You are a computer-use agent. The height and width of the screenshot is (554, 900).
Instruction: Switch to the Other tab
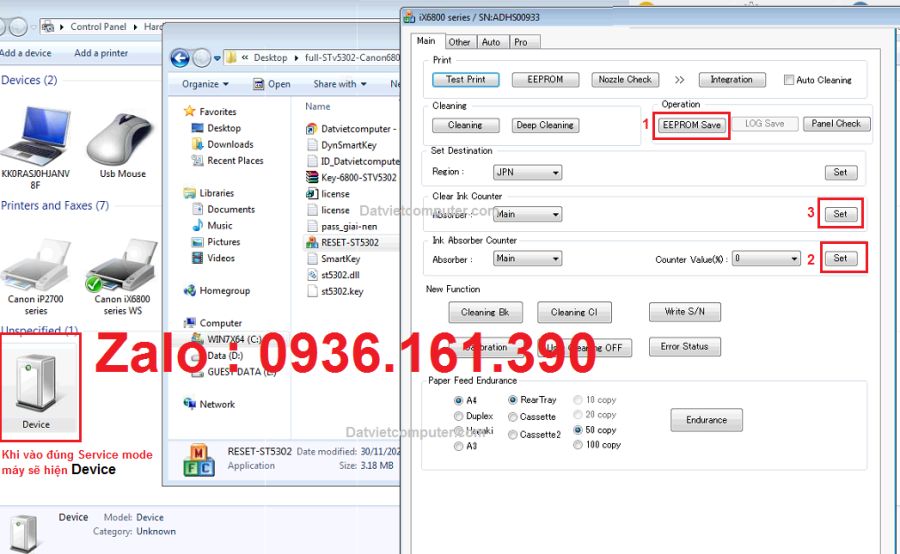point(459,42)
